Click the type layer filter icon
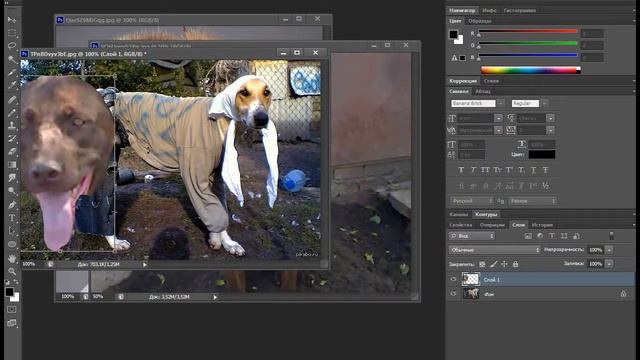Screen dimensions: 640x360 click(552, 236)
